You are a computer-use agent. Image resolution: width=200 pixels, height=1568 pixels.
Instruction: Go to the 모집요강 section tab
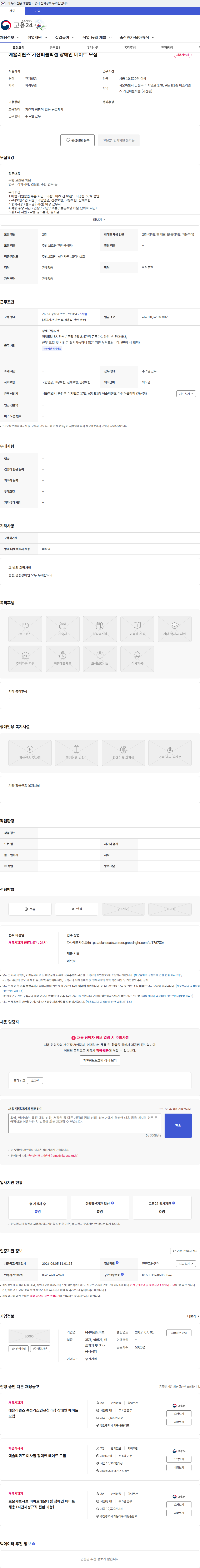click(18, 48)
